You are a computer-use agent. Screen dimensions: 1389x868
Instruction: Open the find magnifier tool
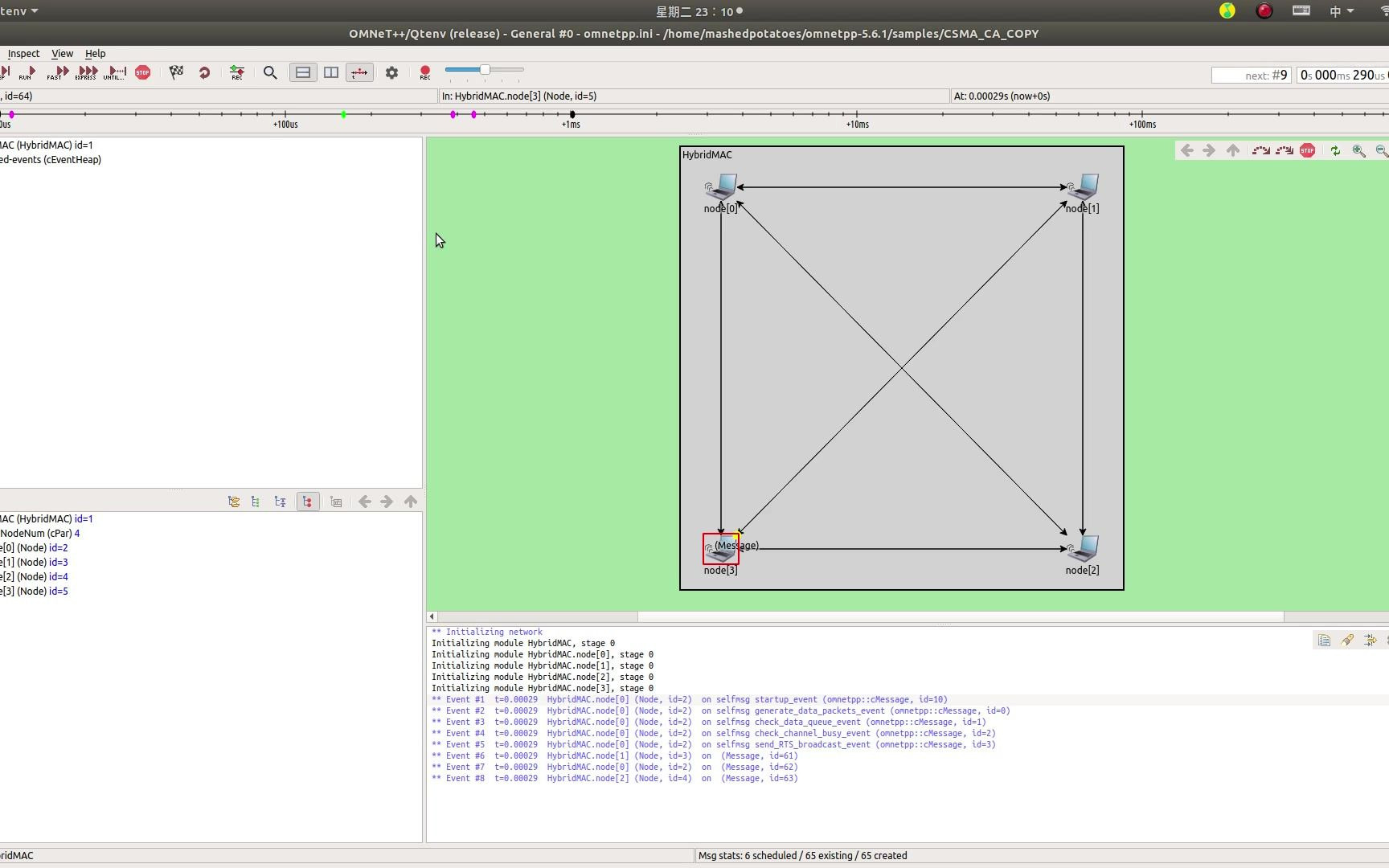[270, 72]
